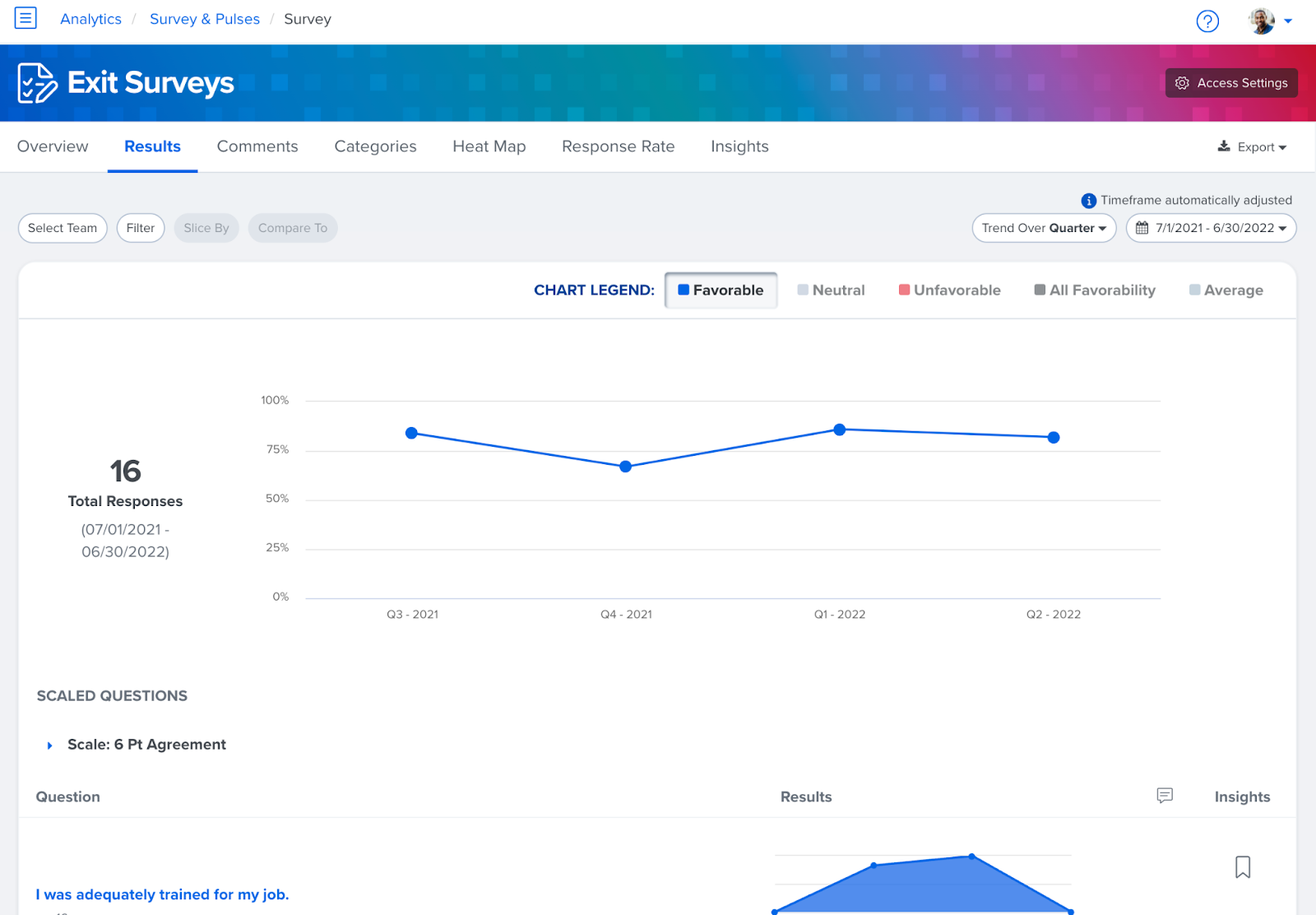Click the Q4 - 2021 axis label
Viewport: 1316px width, 915px height.
click(626, 615)
